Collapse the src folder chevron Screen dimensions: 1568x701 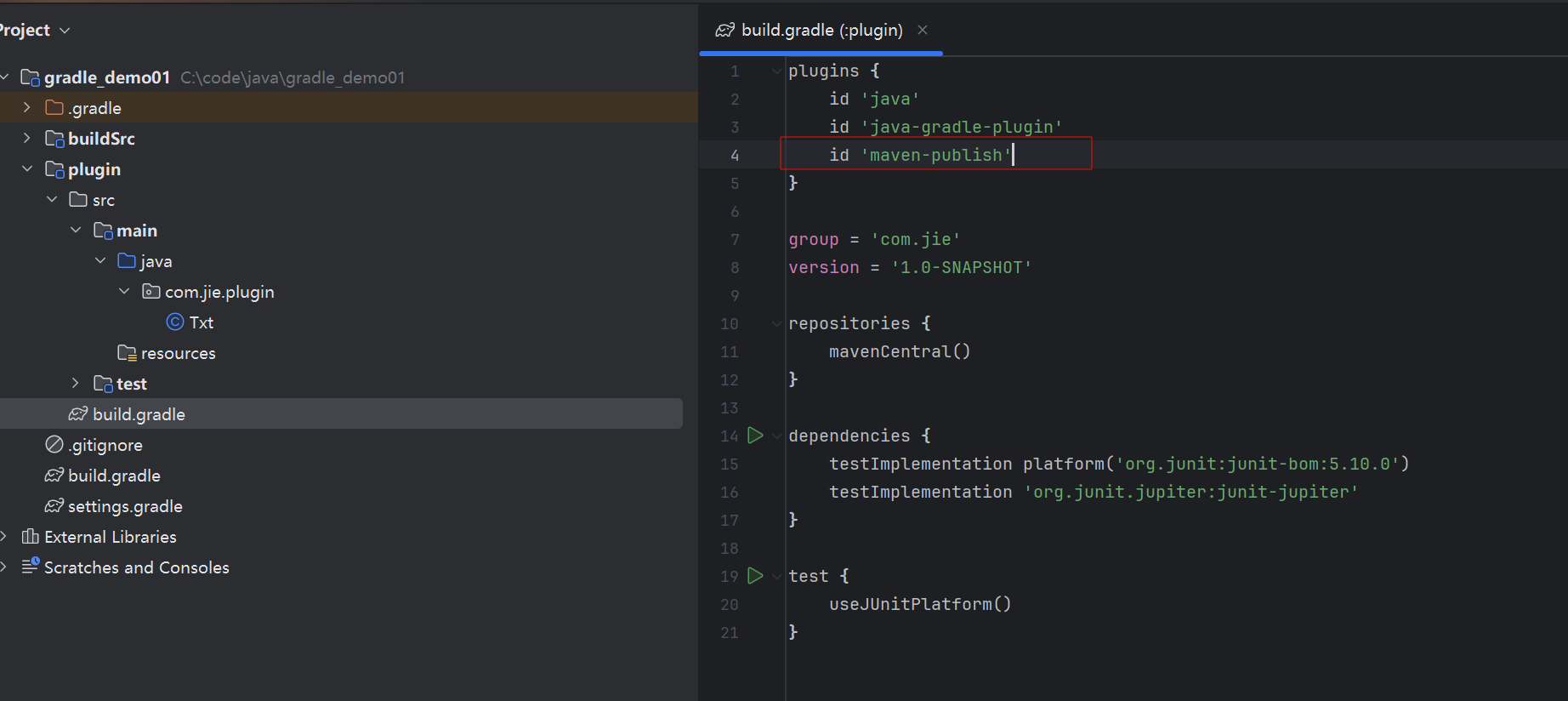click(52, 199)
